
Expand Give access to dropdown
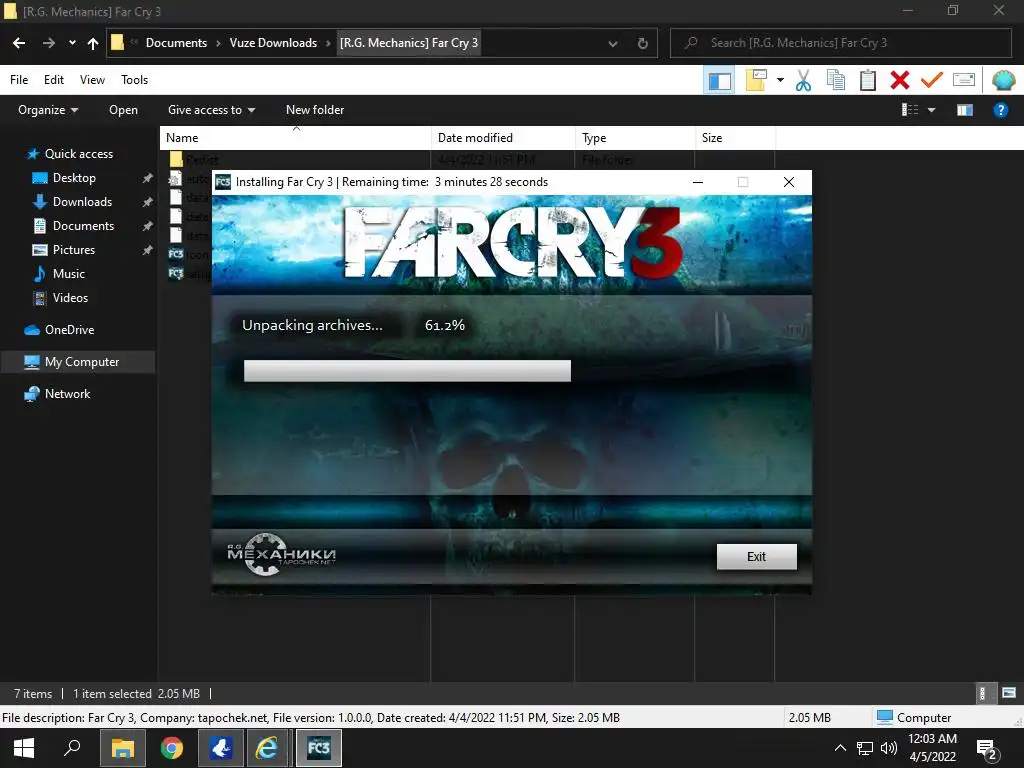(211, 110)
